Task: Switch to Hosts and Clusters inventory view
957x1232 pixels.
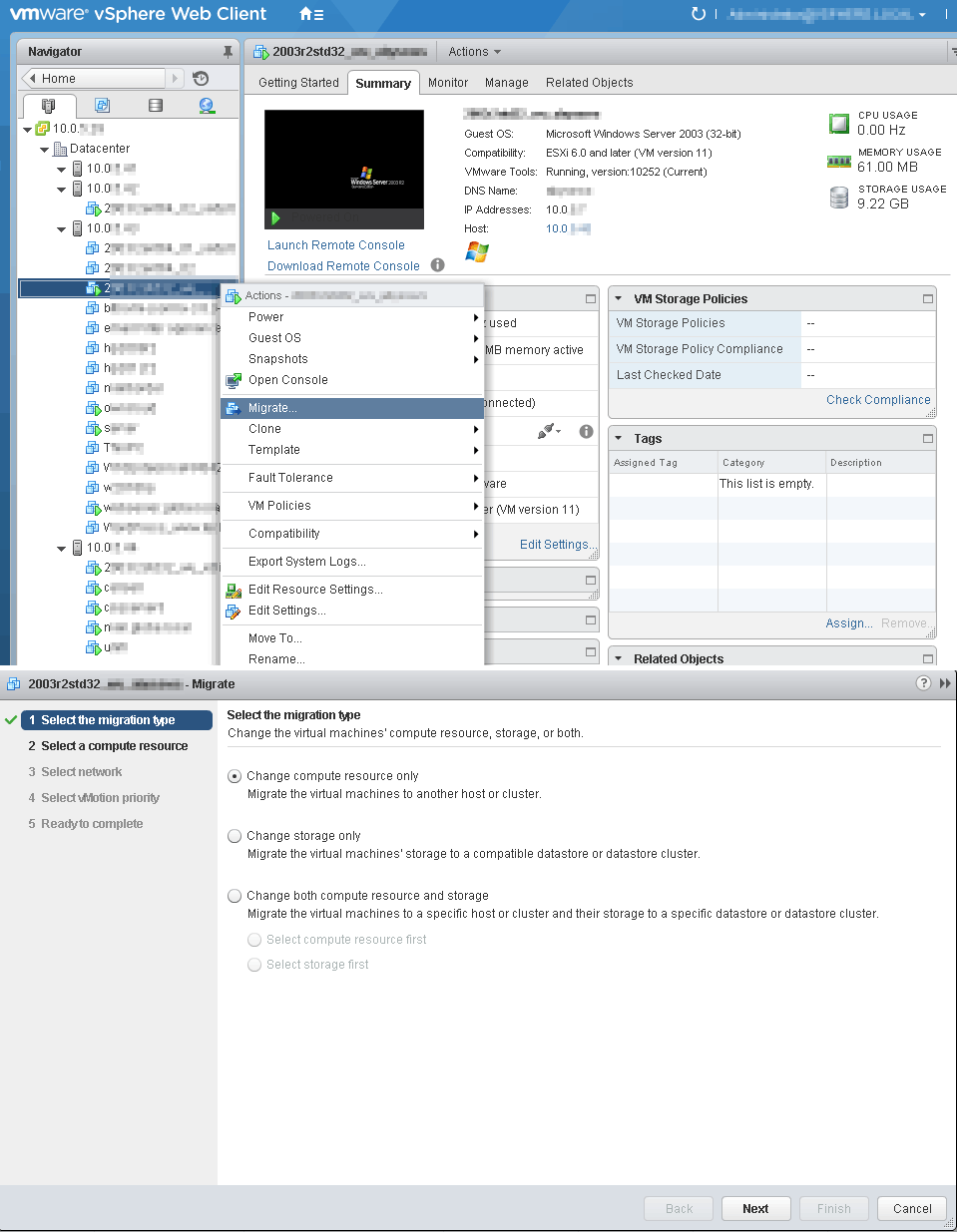Action: tap(48, 105)
